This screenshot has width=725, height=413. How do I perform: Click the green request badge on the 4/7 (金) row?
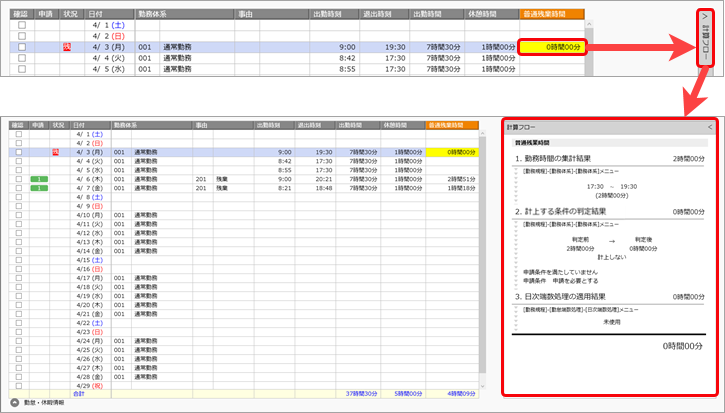pos(39,188)
